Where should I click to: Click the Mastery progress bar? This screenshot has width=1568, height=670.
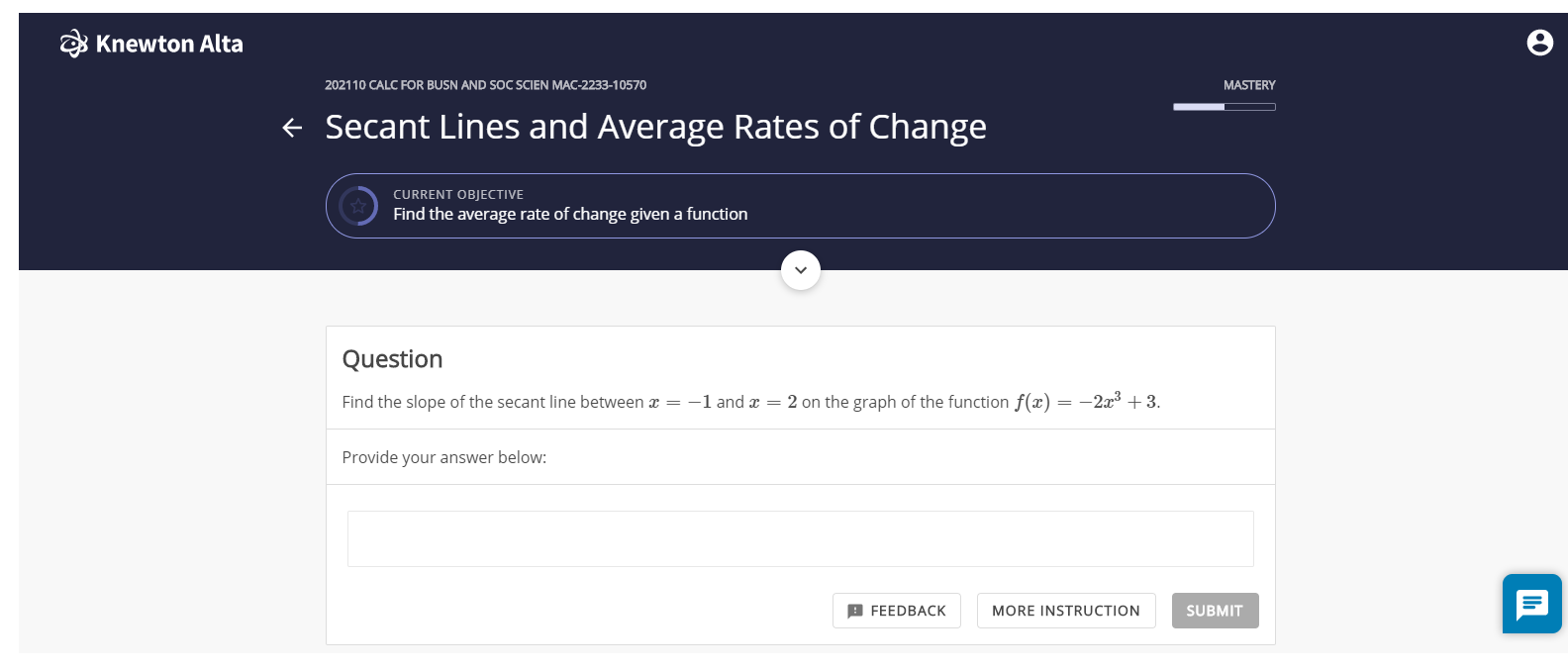pos(1225,107)
